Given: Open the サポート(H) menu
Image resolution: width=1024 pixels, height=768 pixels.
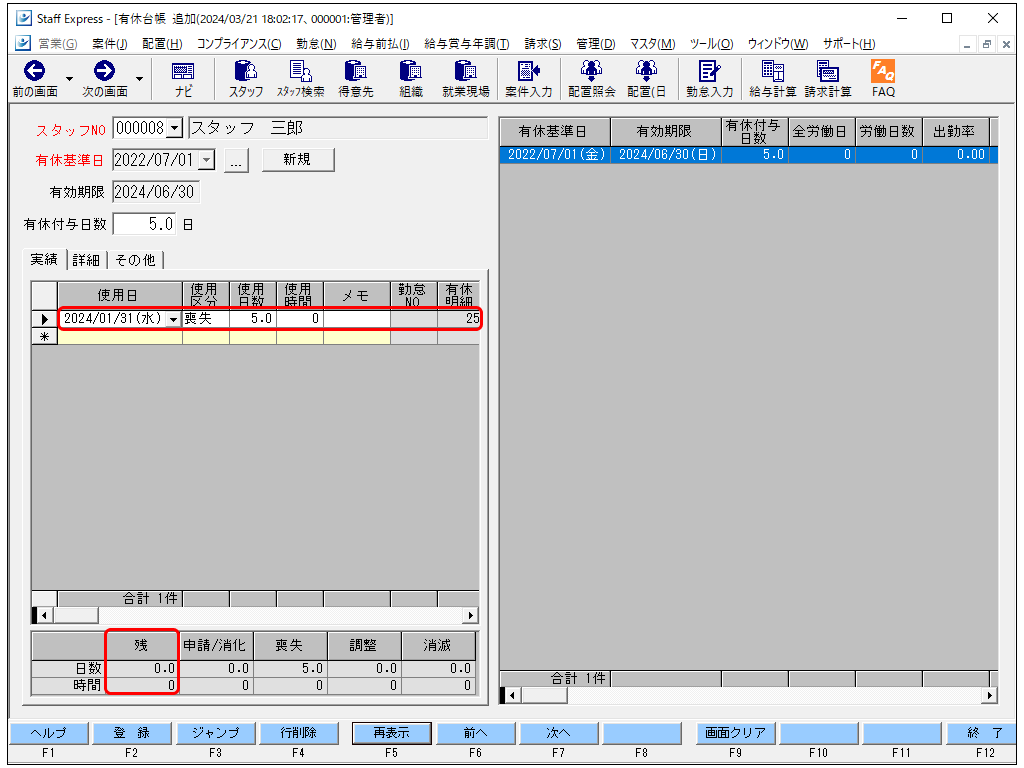Looking at the screenshot, I should pos(848,44).
